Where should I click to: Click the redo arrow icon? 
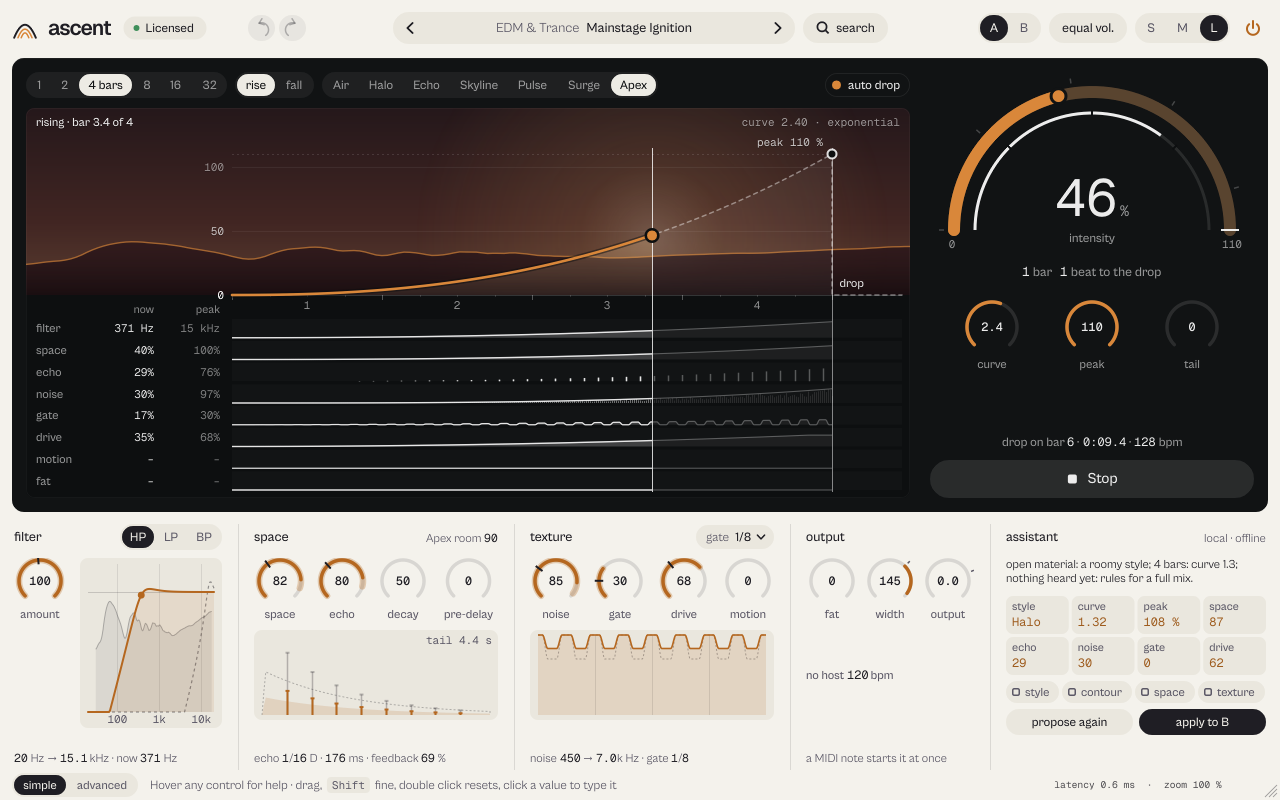point(292,28)
